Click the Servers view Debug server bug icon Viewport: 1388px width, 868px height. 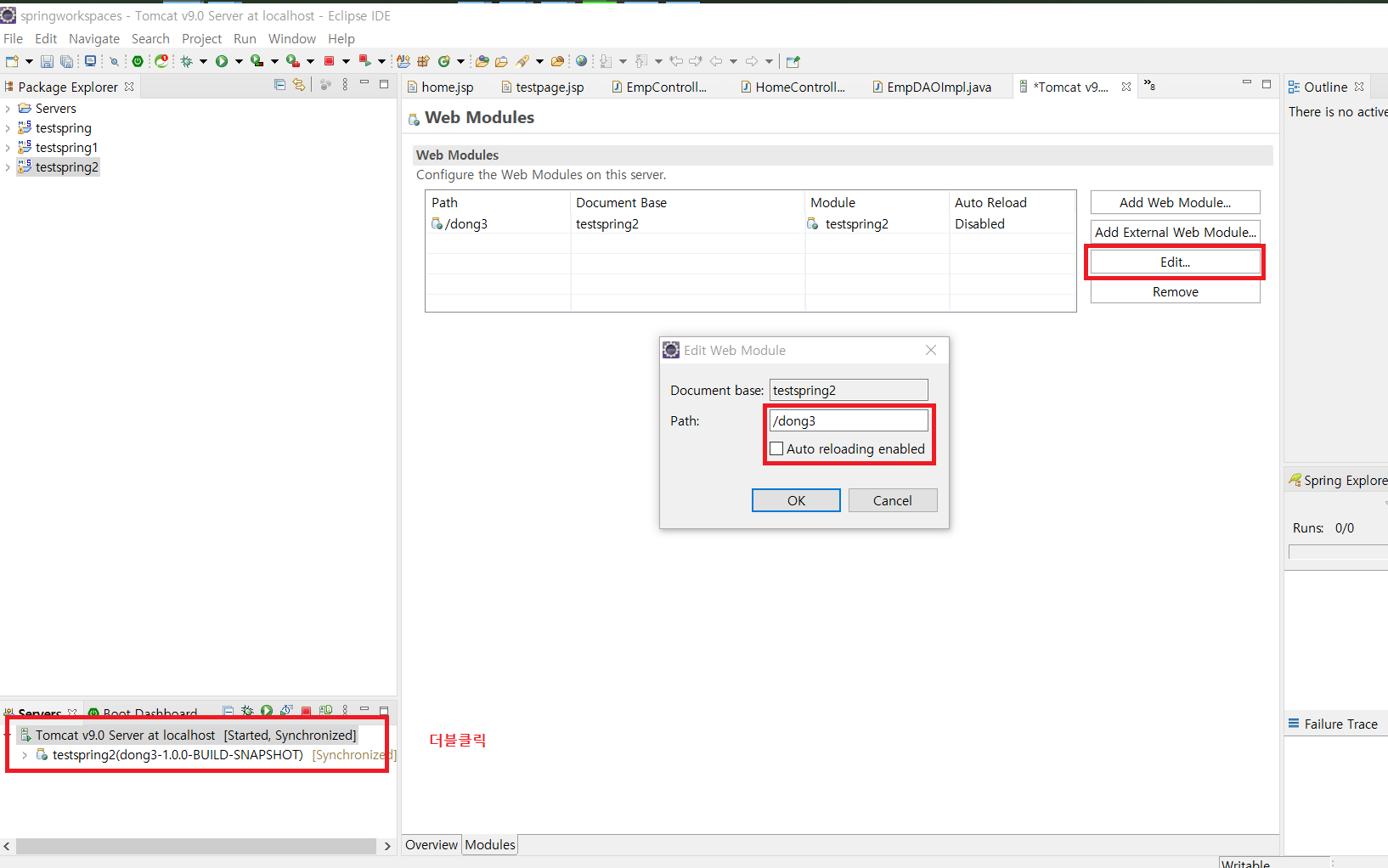pyautogui.click(x=247, y=711)
